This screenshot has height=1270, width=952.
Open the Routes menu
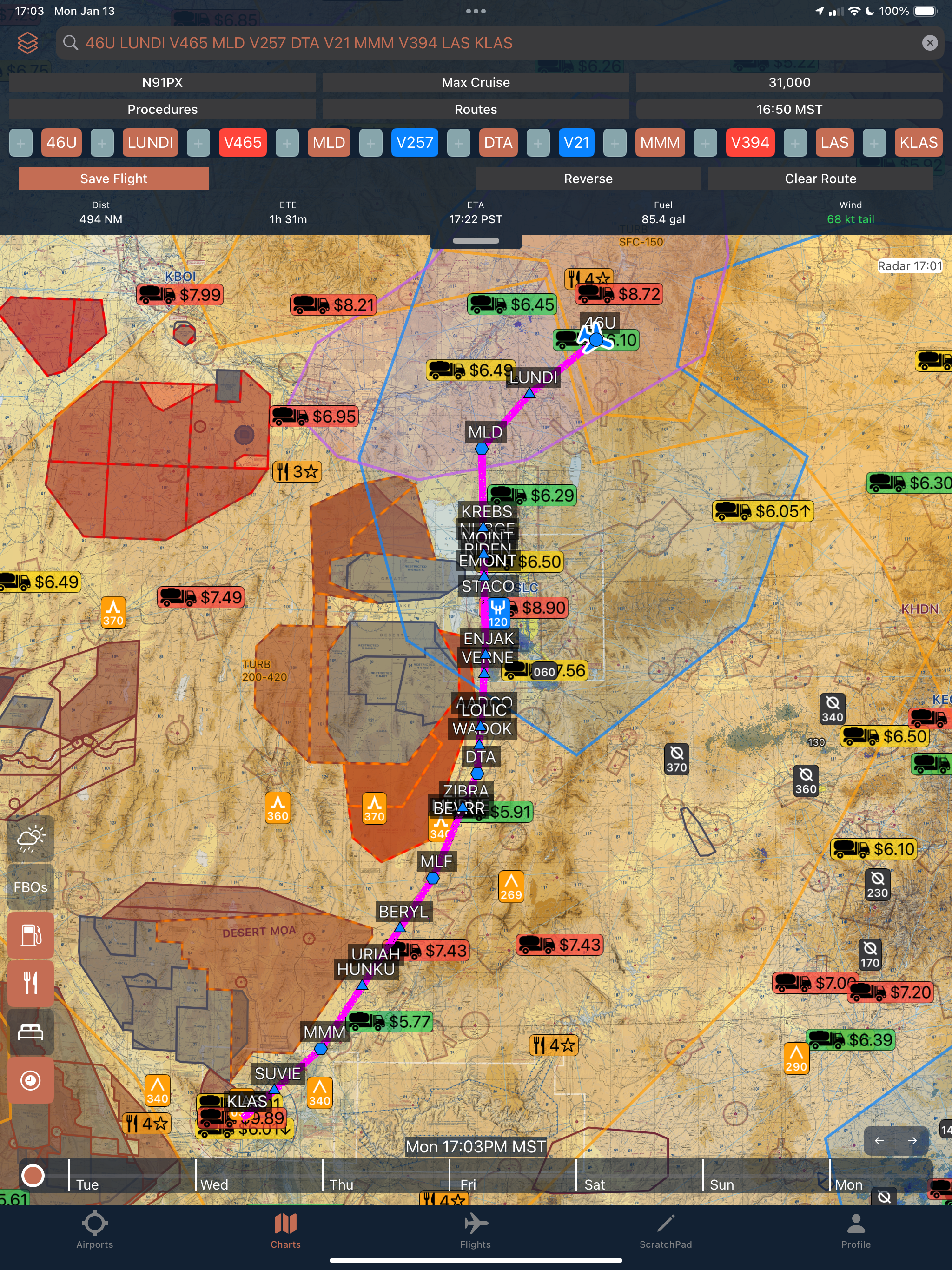click(476, 110)
